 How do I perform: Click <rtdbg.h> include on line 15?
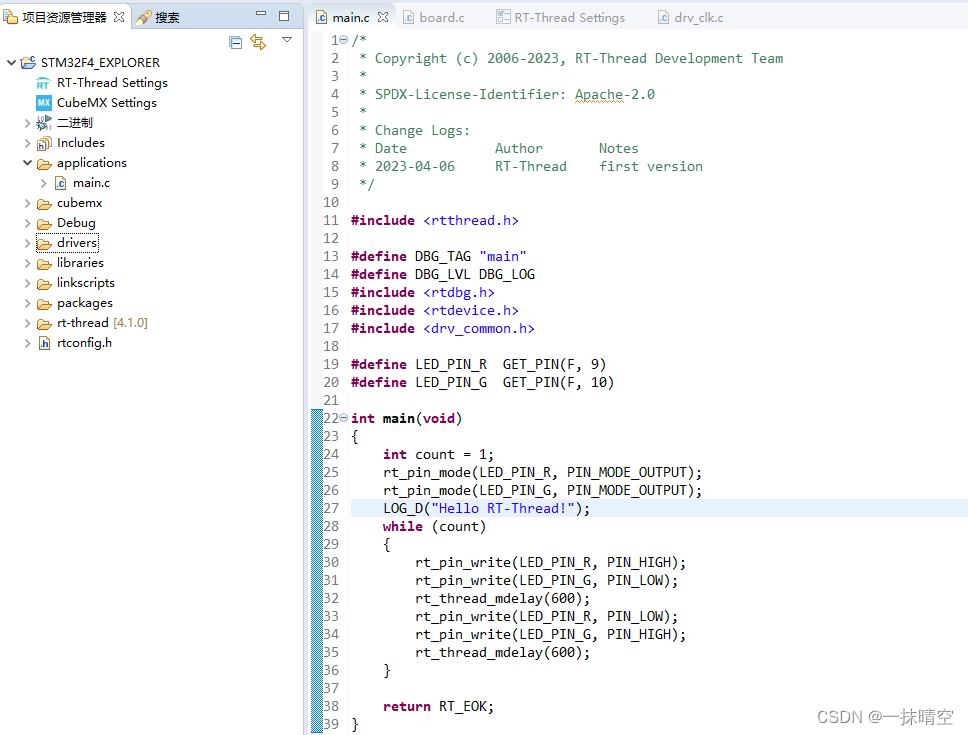click(459, 293)
